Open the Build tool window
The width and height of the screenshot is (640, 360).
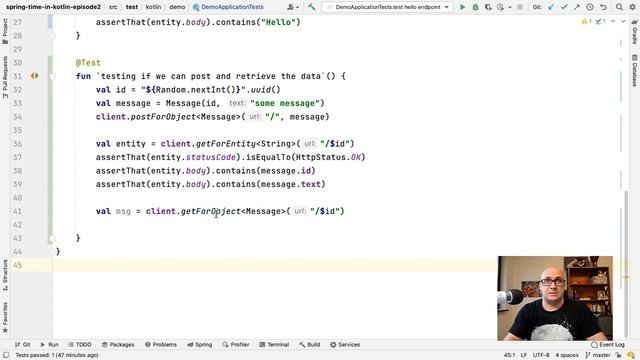coord(310,344)
